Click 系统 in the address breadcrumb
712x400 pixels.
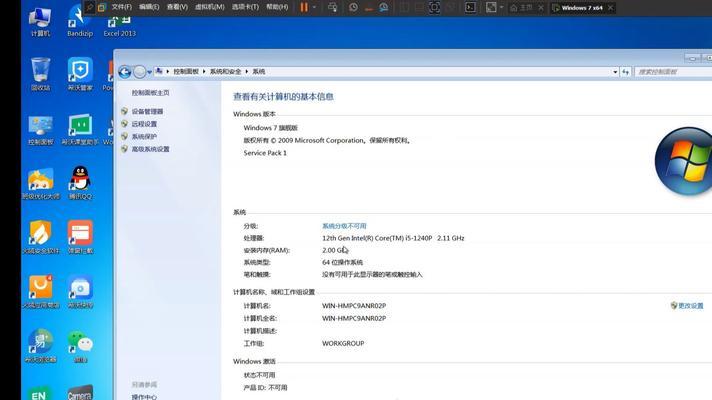[x=259, y=72]
